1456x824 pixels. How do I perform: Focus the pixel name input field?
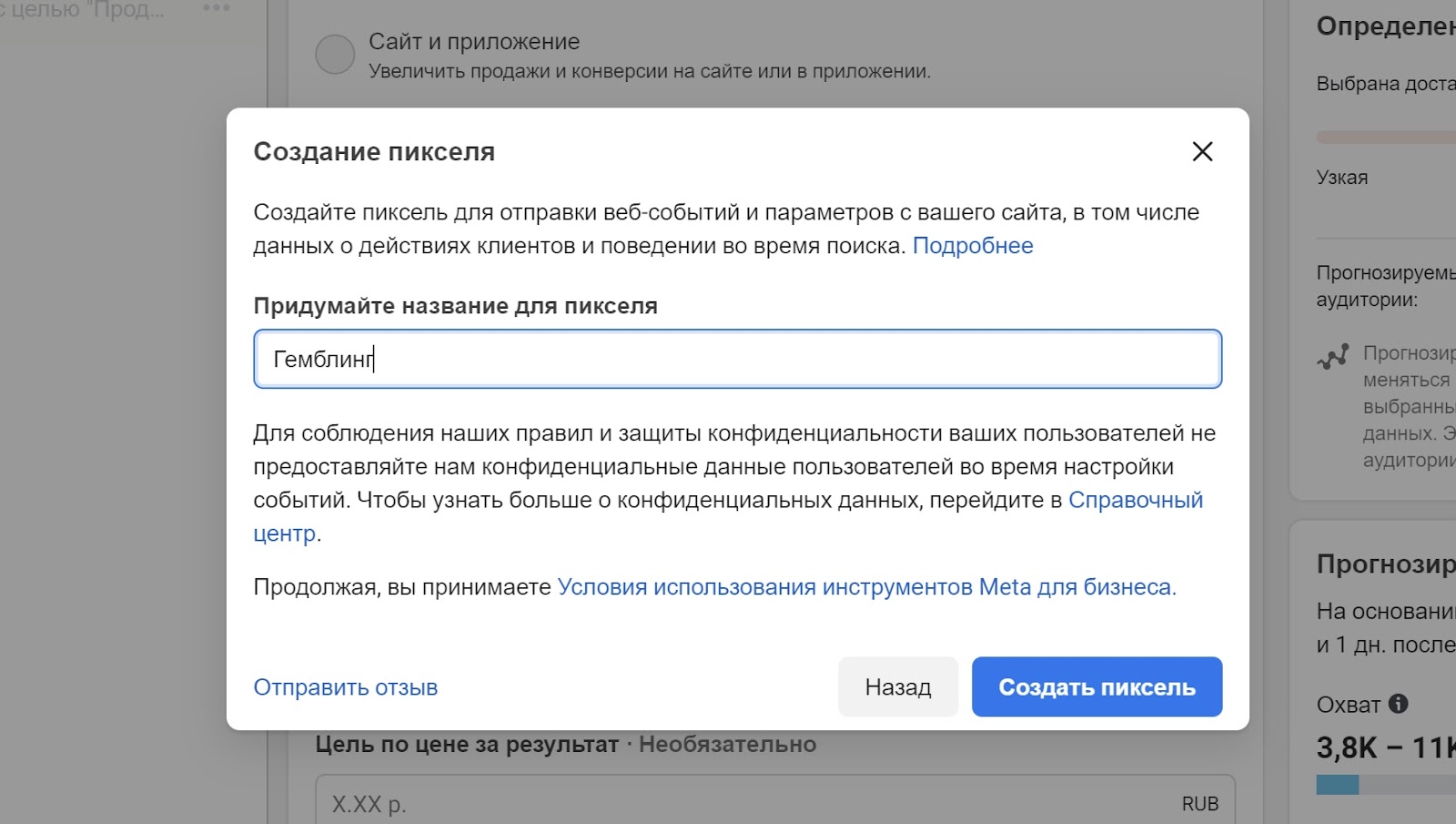737,359
